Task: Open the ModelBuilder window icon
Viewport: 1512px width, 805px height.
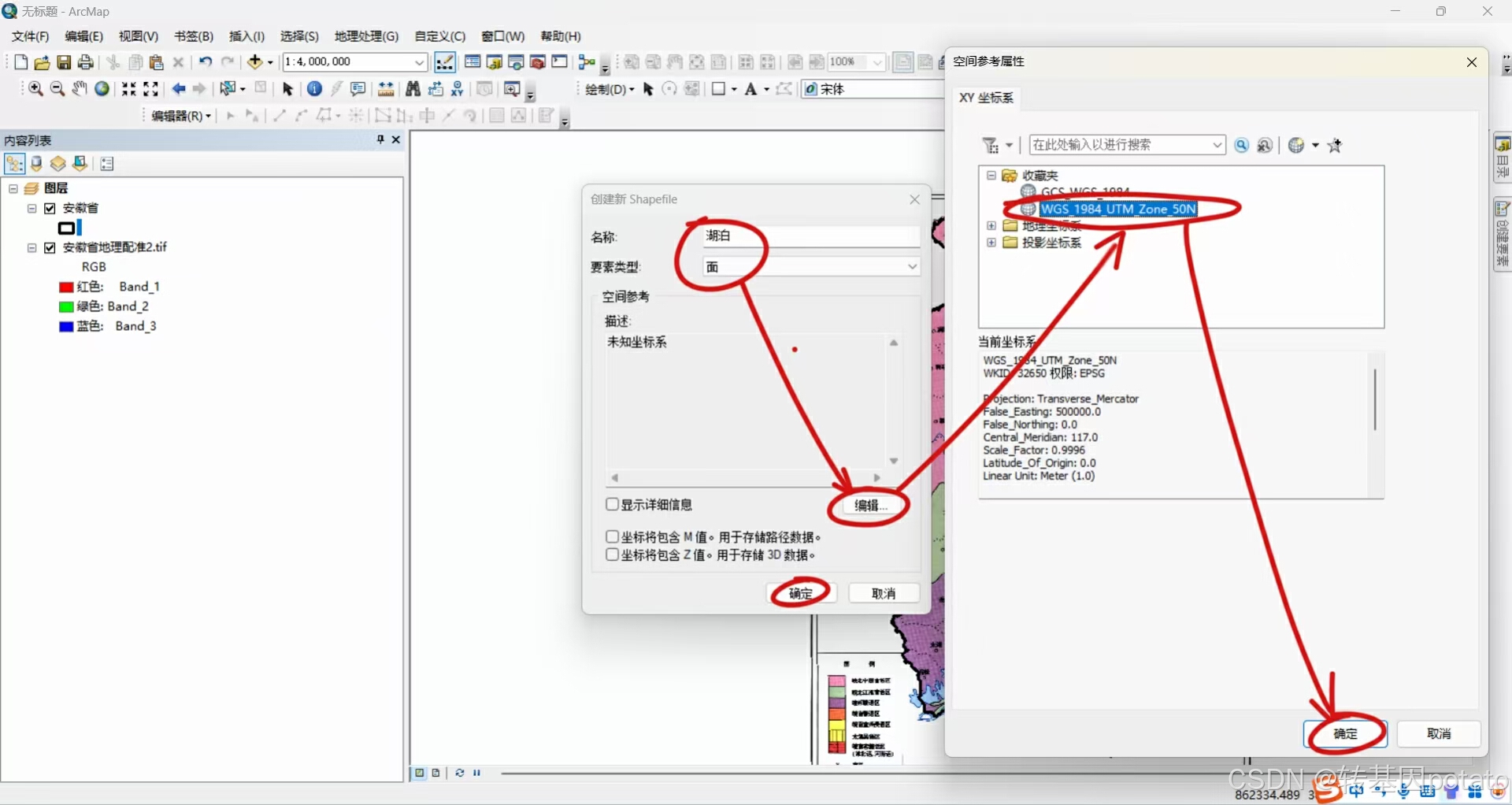Action: 587,61
